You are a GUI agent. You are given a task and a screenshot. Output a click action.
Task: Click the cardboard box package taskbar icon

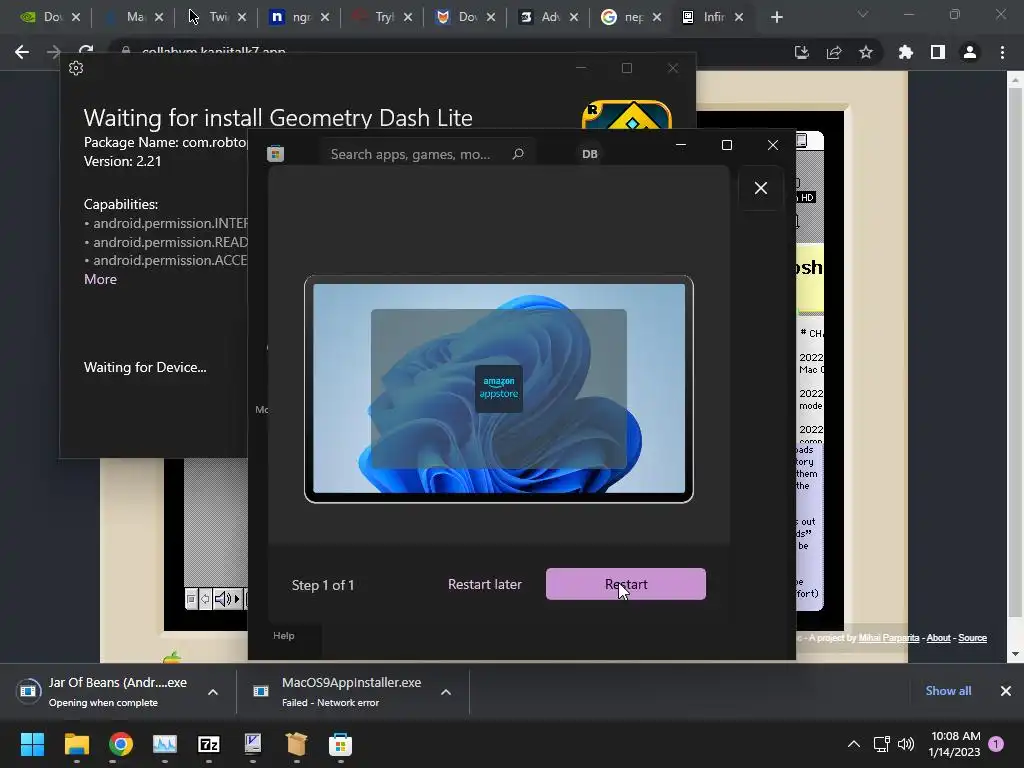(x=296, y=744)
